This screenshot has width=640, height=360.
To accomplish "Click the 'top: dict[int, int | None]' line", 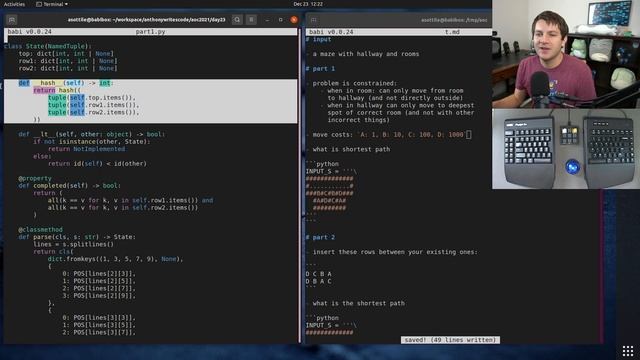I will tap(66, 53).
